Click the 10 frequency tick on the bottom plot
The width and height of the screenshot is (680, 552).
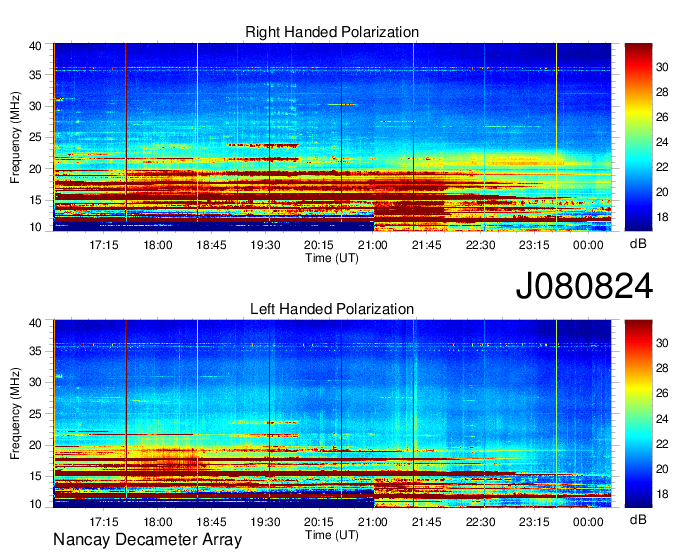[x=36, y=504]
